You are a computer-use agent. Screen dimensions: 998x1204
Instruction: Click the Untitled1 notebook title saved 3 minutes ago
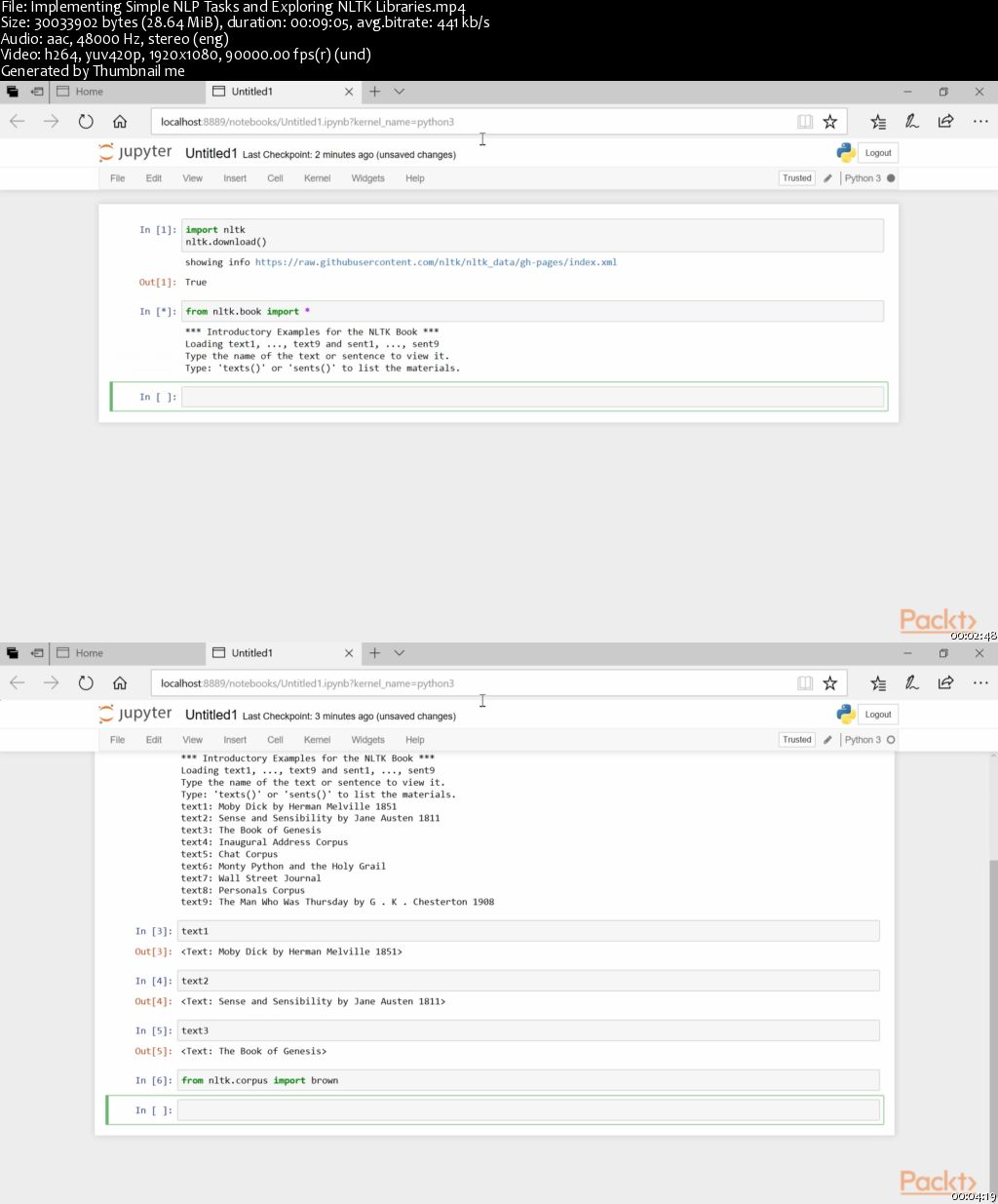point(211,715)
